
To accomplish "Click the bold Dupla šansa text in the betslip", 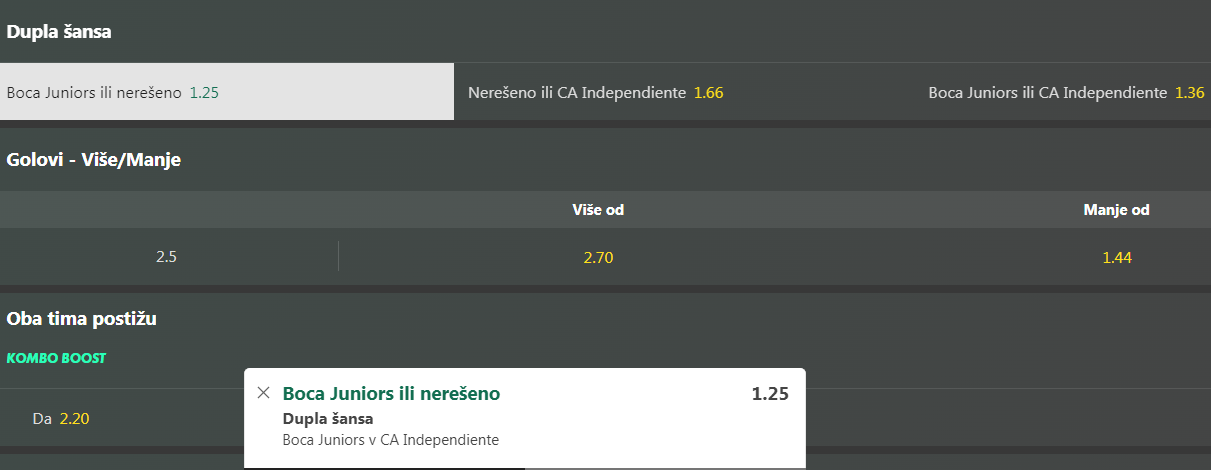I will click(x=328, y=419).
